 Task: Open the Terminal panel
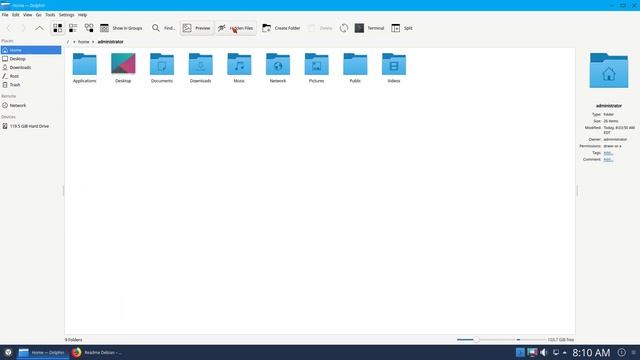tap(369, 28)
